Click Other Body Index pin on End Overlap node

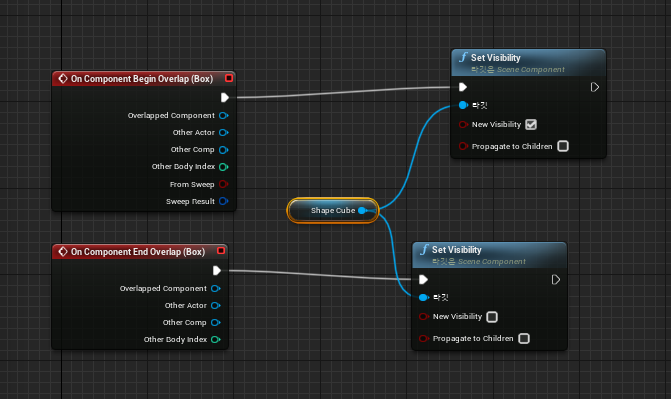point(216,339)
